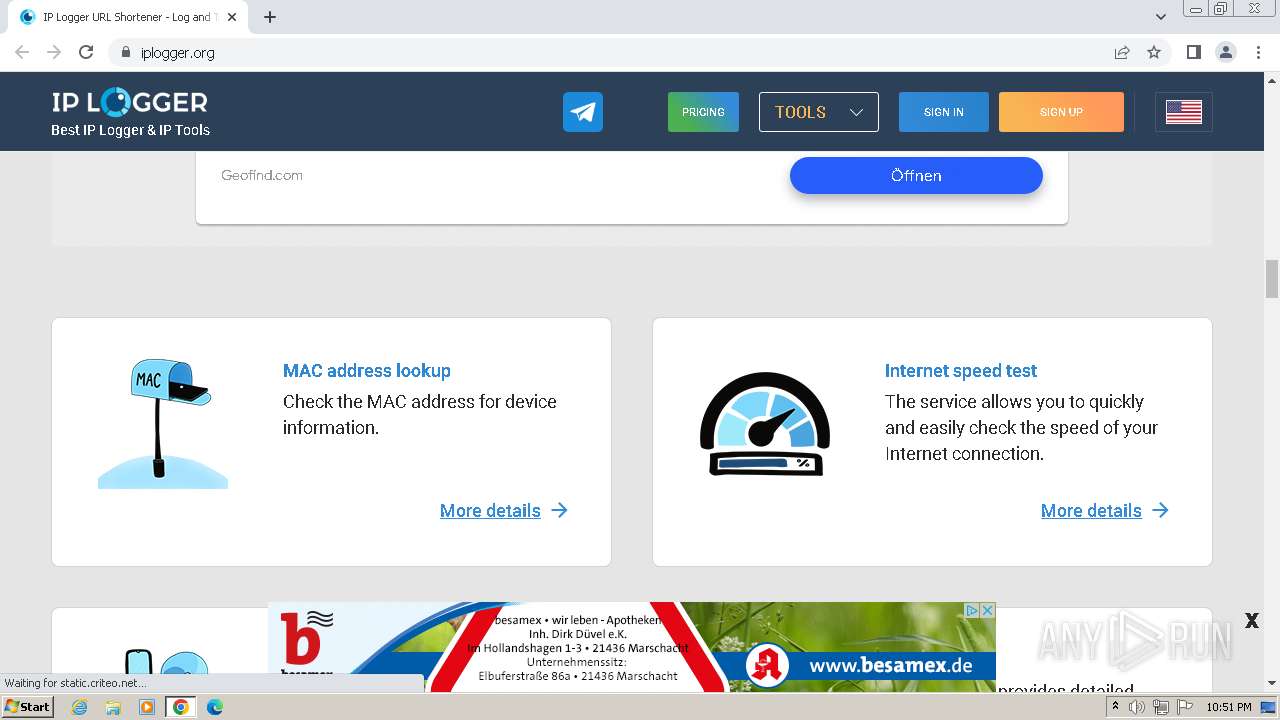1280x720 pixels.
Task: Open the volume speaker tray icon
Action: tap(1137, 707)
